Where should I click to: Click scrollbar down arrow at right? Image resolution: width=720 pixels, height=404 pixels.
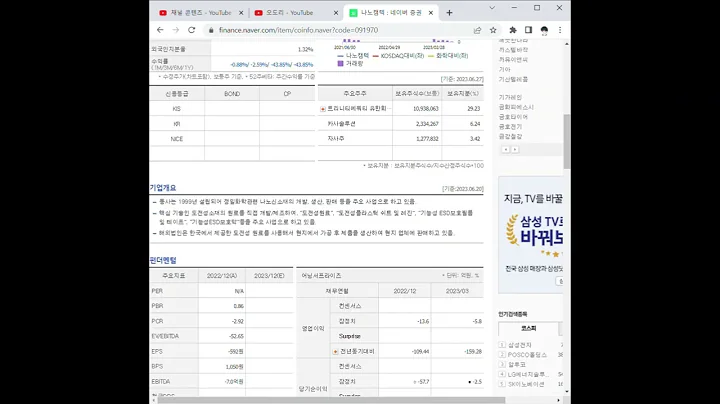567,391
